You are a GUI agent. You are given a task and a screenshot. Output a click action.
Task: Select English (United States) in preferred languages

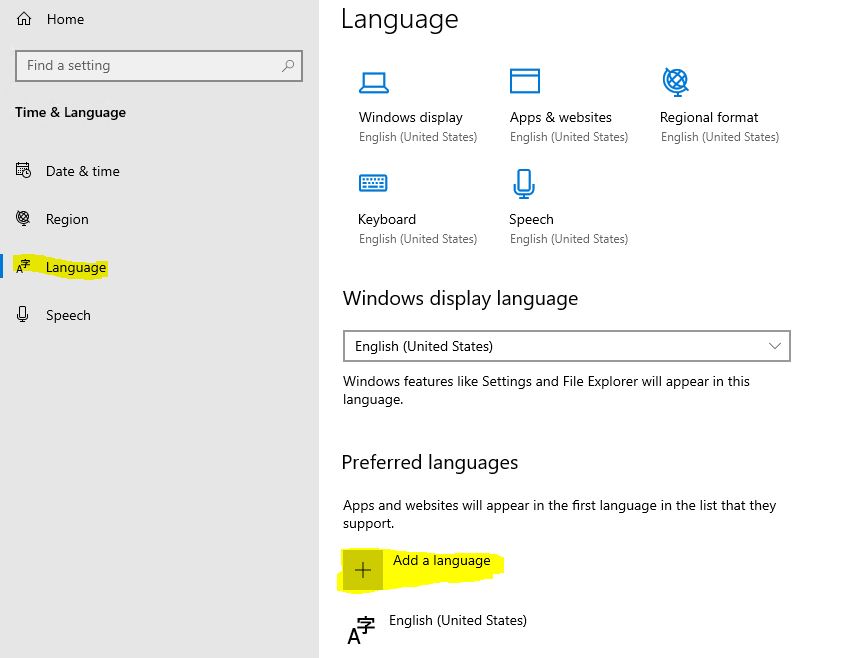pos(458,621)
